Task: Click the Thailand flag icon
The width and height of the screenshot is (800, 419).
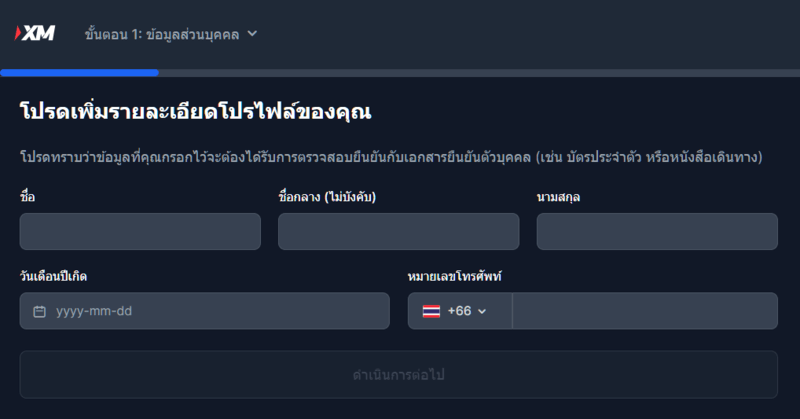Action: [x=431, y=311]
